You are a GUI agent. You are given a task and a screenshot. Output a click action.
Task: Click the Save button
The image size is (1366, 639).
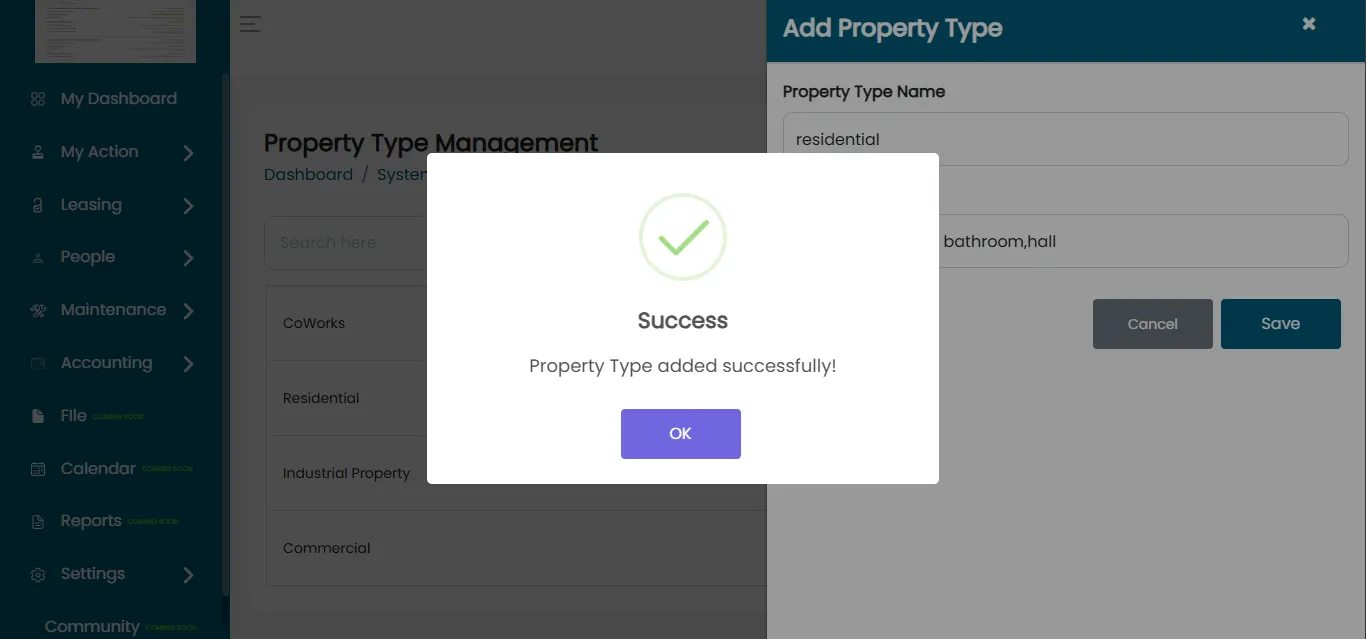1281,324
